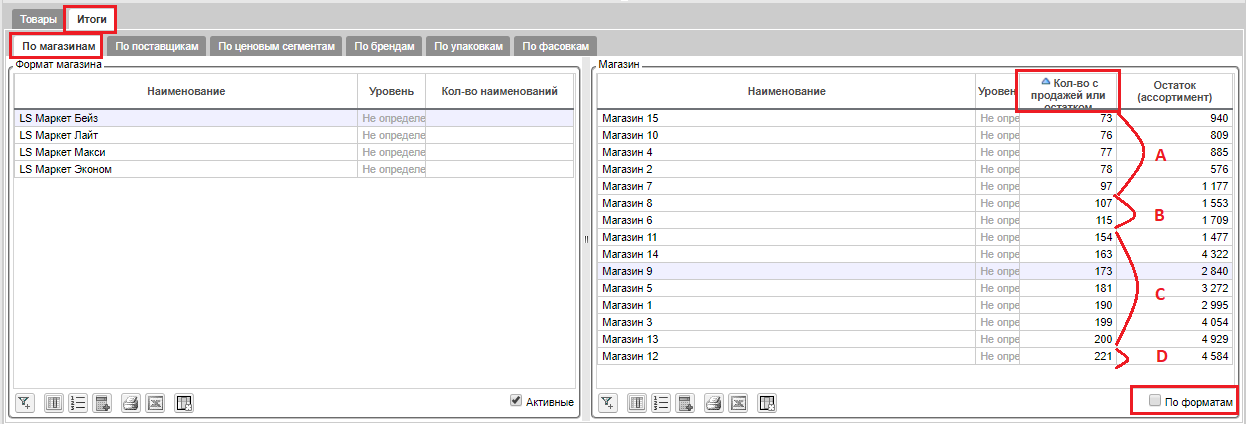Click the reset table settings icon in the Магазин panel

point(767,403)
